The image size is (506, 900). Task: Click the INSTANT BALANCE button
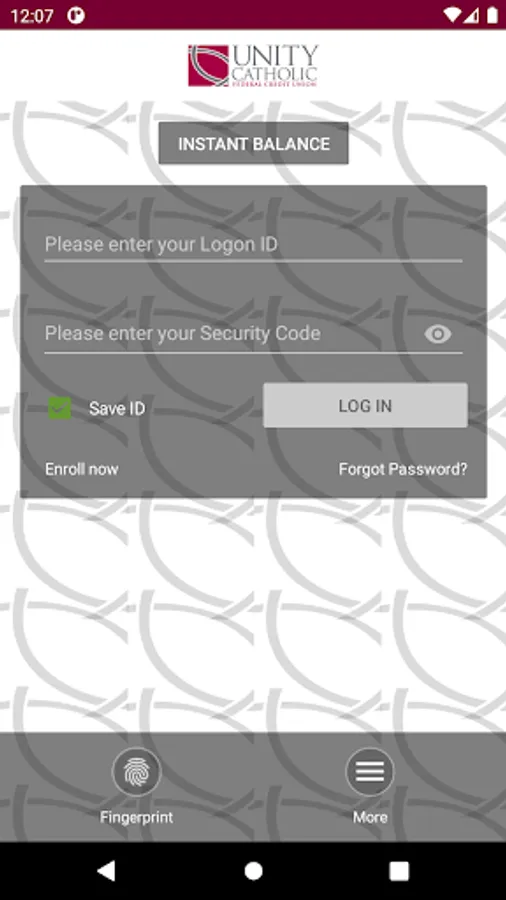click(254, 143)
